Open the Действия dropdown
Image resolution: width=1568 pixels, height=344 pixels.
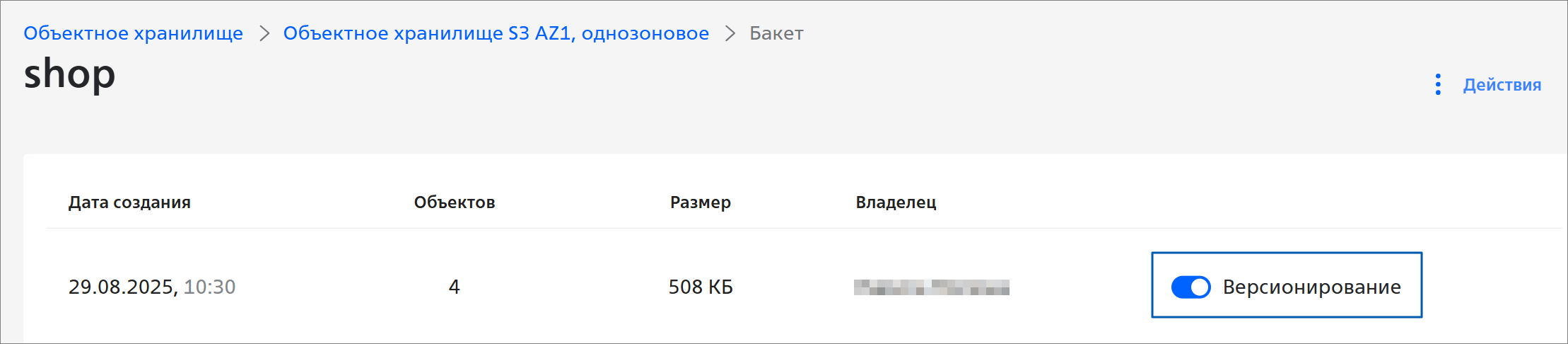[1502, 85]
